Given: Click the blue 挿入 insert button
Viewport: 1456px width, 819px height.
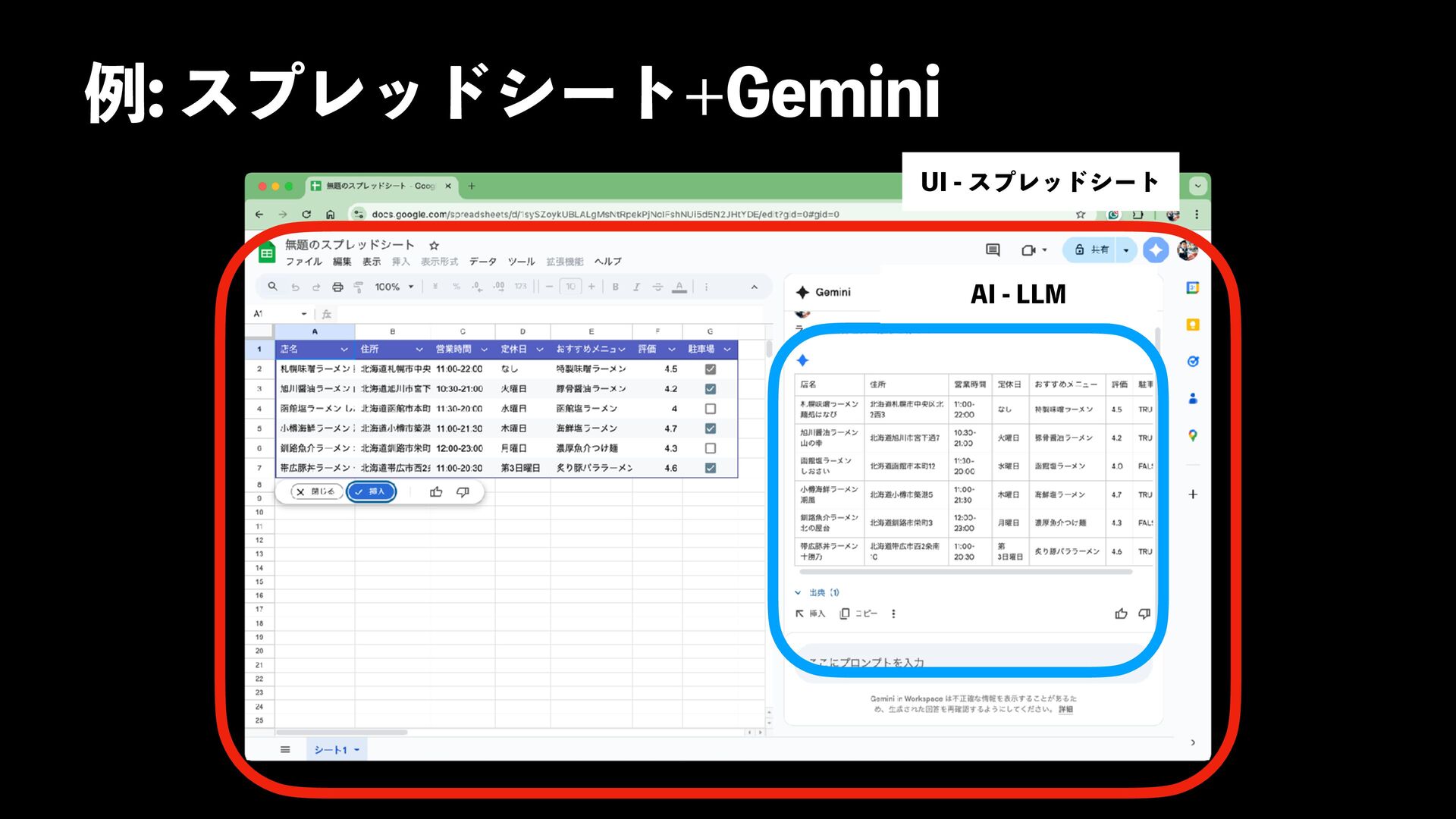Looking at the screenshot, I should click(372, 492).
